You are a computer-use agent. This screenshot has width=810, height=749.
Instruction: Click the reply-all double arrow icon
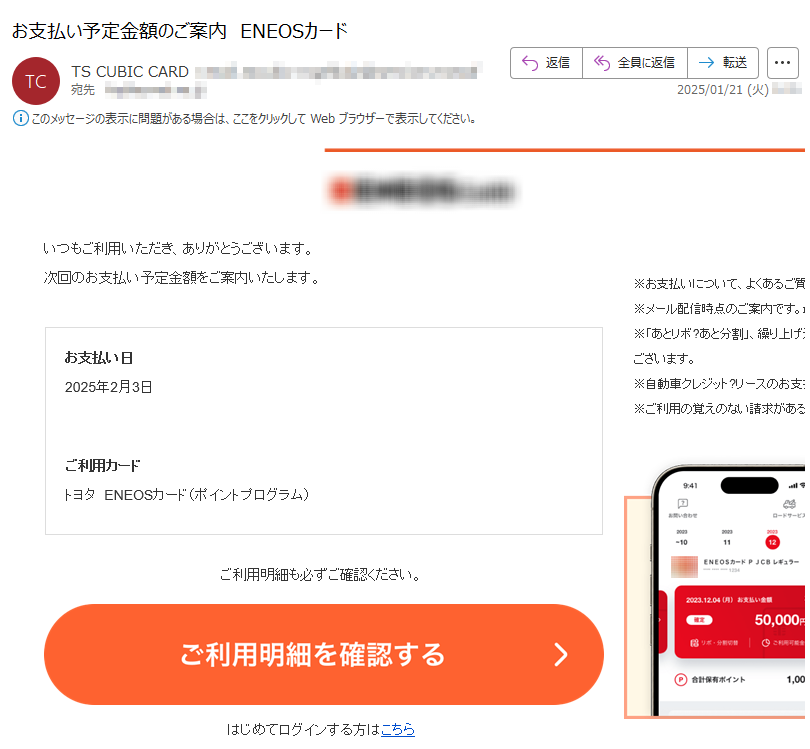click(602, 63)
